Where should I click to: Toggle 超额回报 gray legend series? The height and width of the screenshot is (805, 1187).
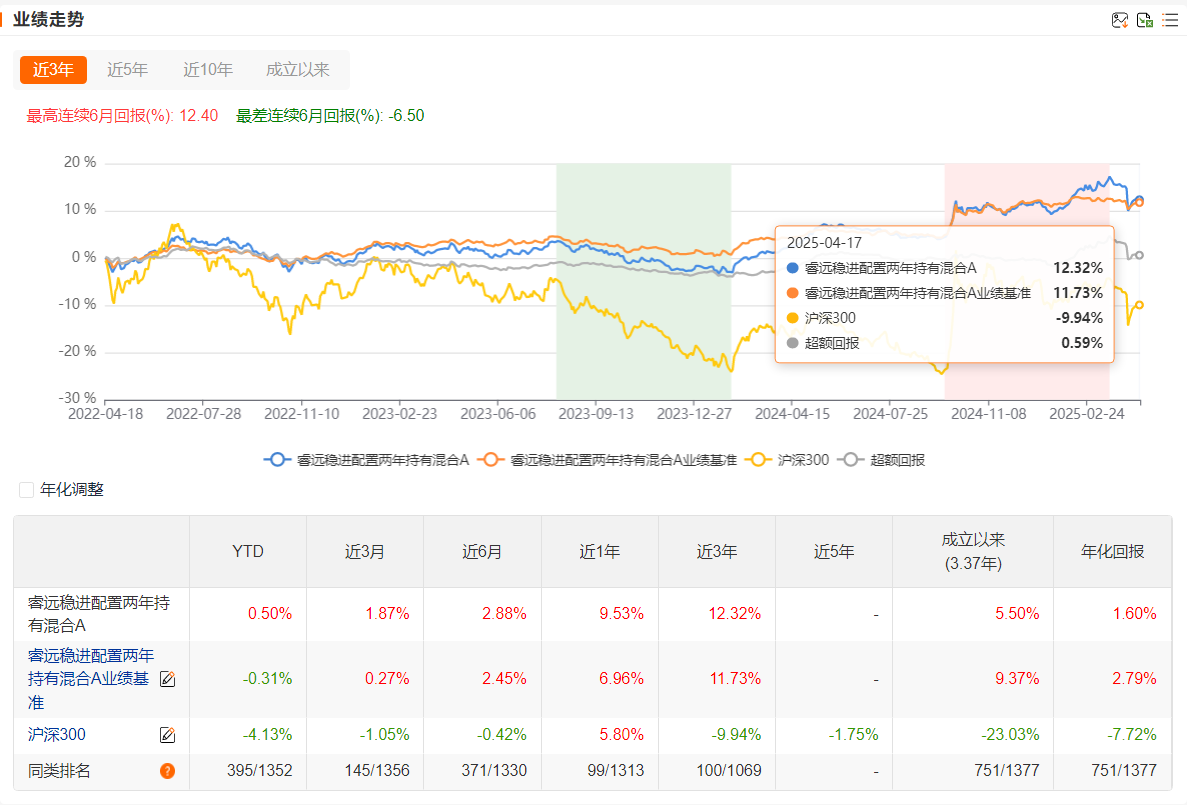[853, 460]
